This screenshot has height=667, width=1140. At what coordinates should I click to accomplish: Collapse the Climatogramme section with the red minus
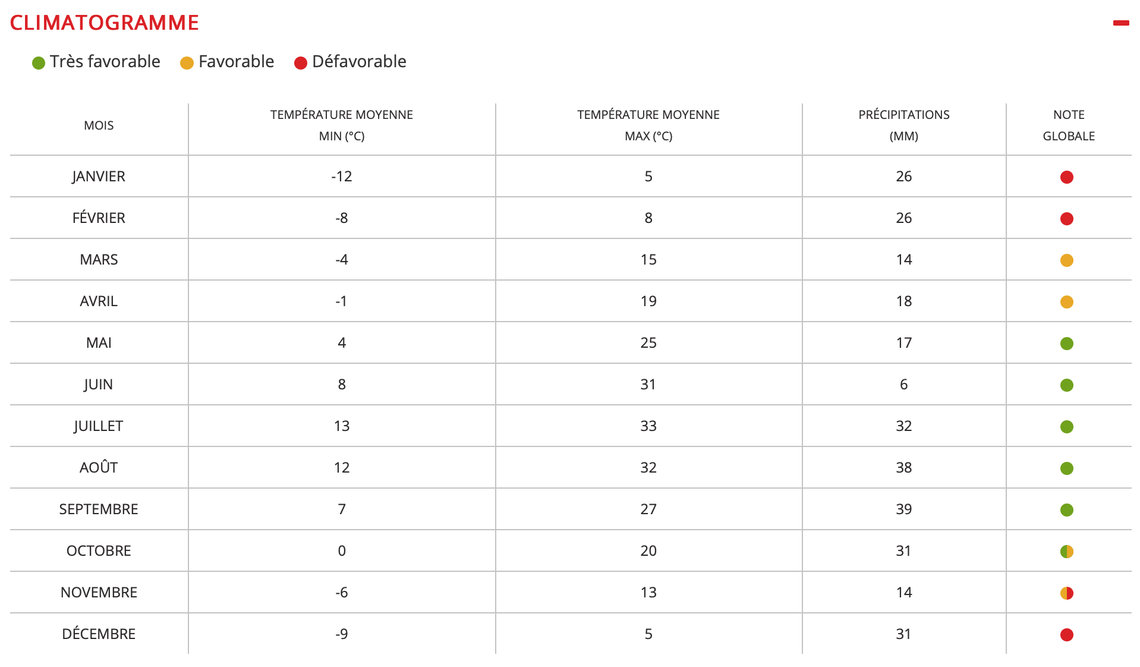pos(1120,23)
